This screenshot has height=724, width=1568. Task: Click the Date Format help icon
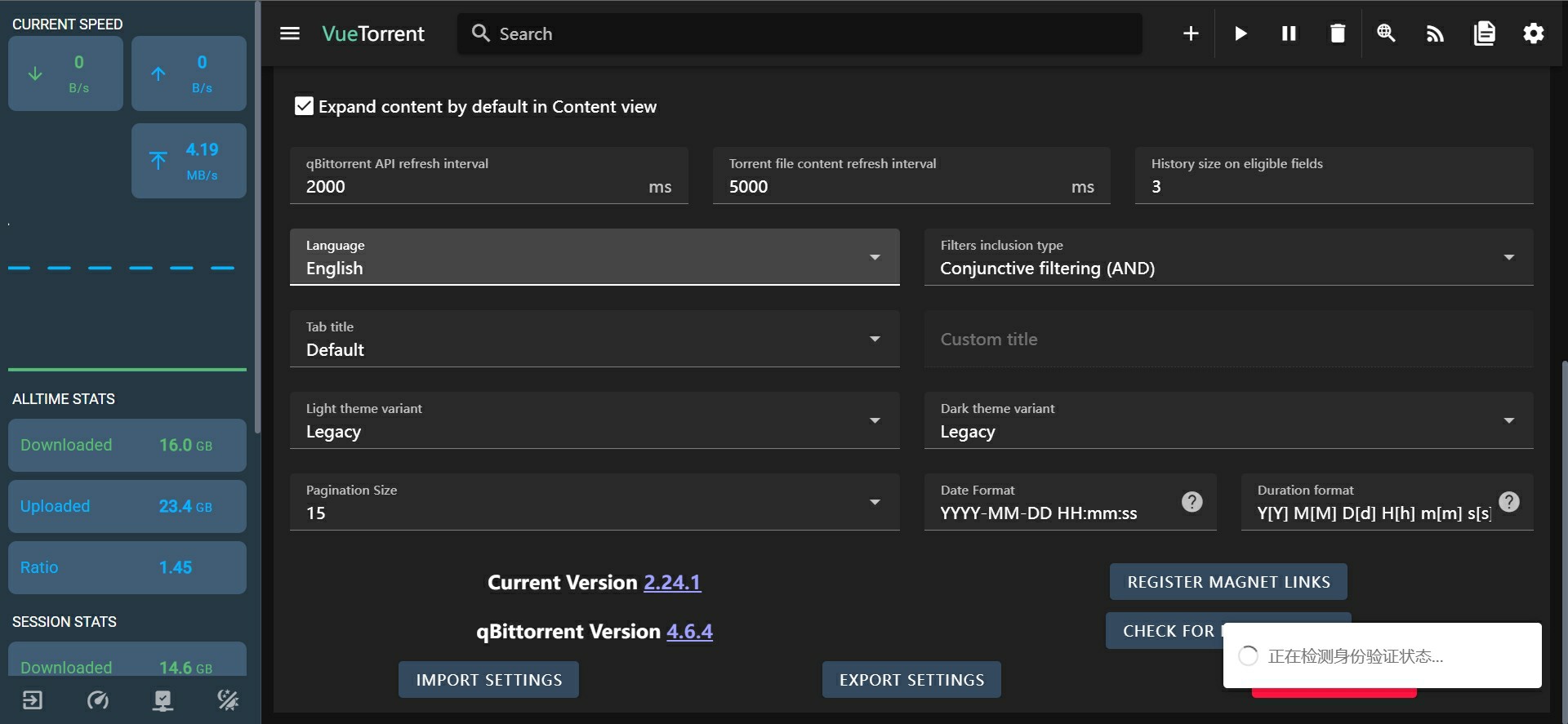pyautogui.click(x=1192, y=502)
